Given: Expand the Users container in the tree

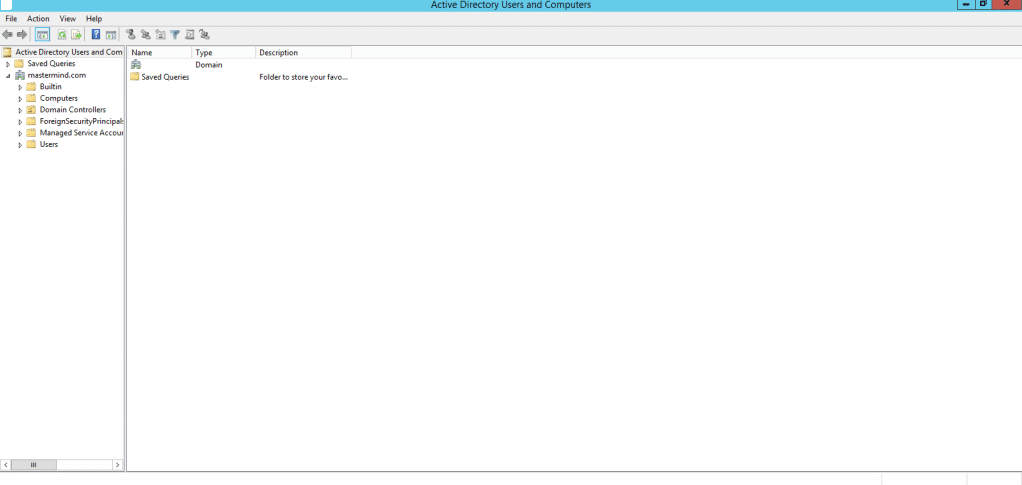Looking at the screenshot, I should (x=20, y=145).
